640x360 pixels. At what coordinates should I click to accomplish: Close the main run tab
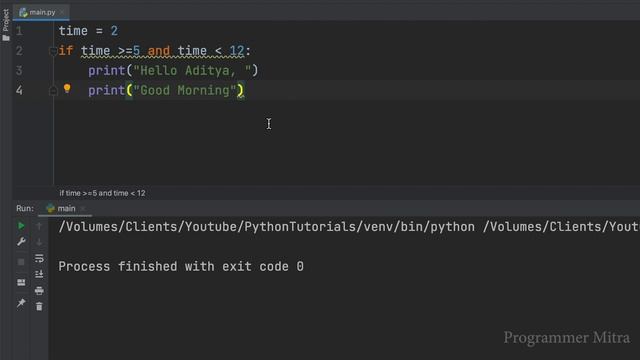click(x=83, y=209)
